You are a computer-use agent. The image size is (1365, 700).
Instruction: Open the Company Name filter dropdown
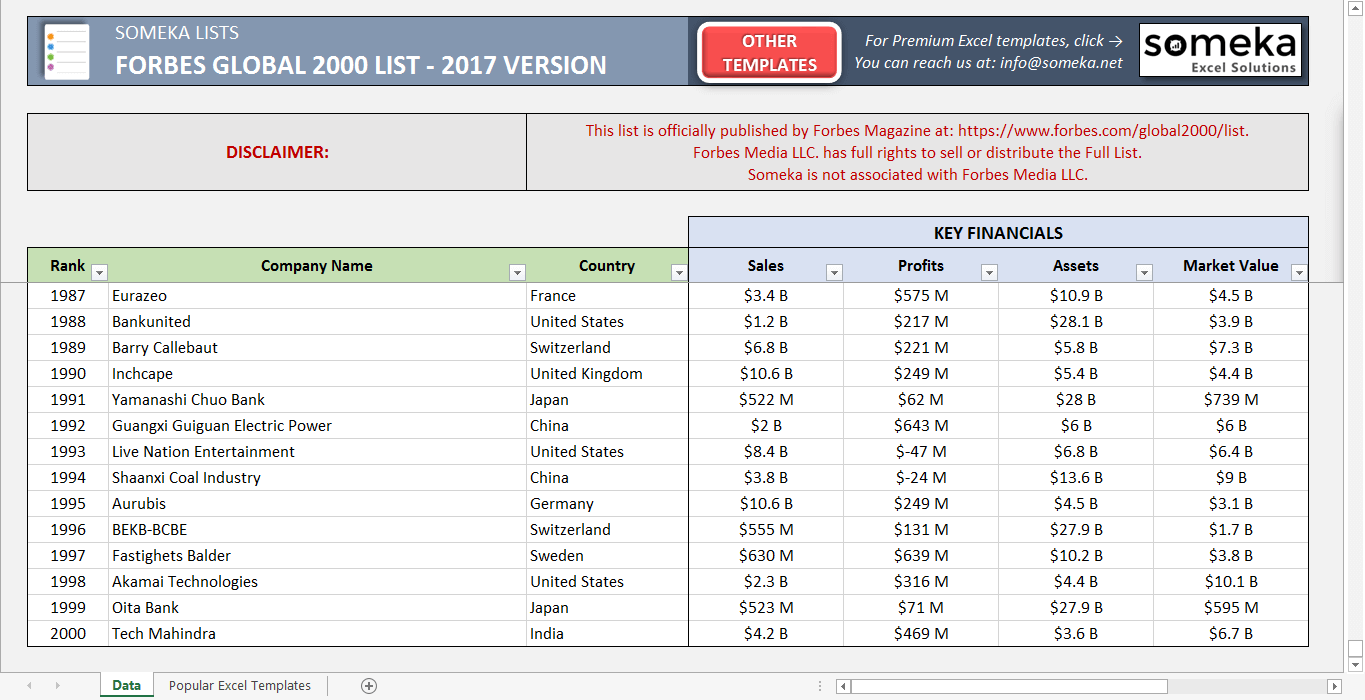point(517,272)
